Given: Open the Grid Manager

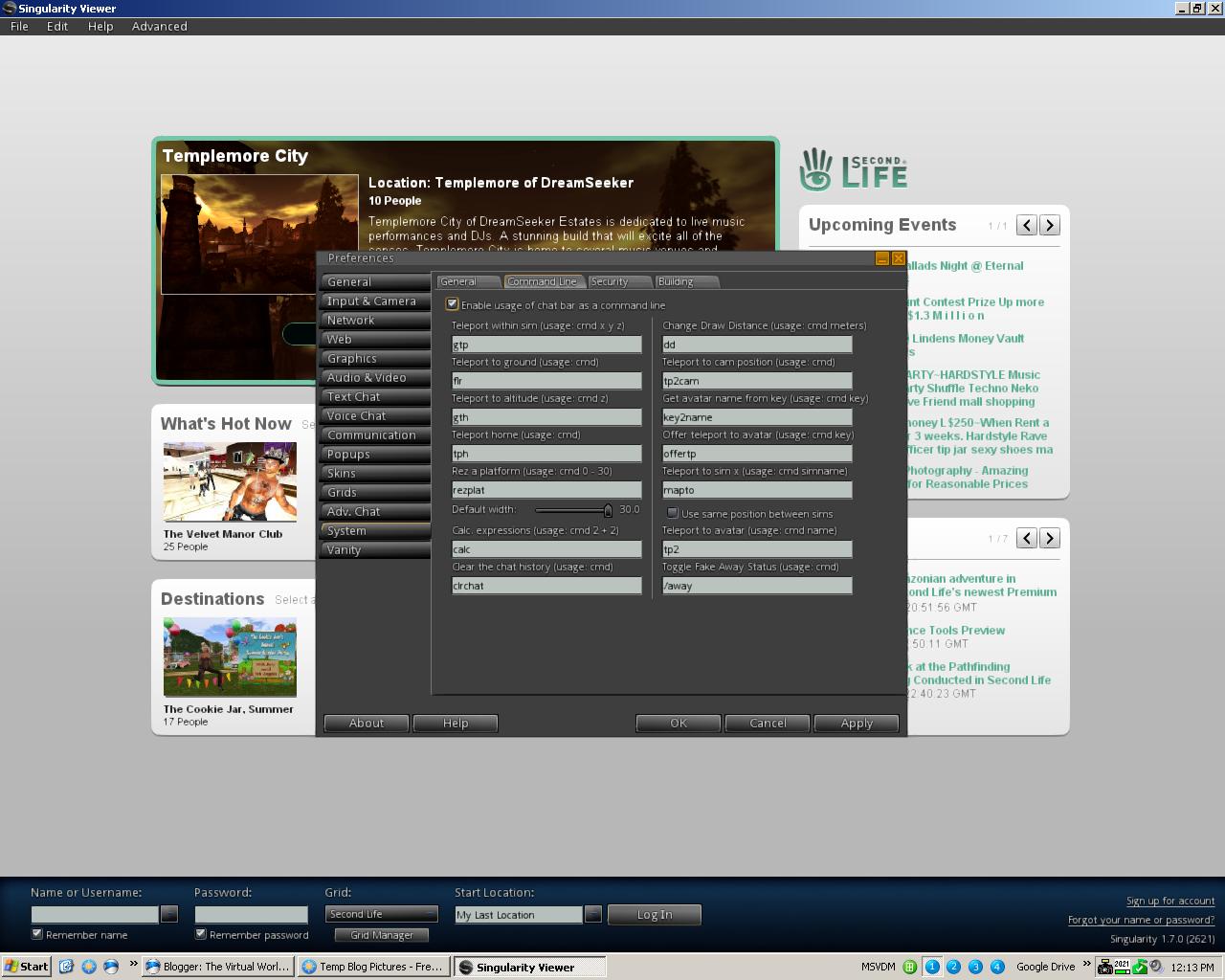Looking at the screenshot, I should pos(382,935).
